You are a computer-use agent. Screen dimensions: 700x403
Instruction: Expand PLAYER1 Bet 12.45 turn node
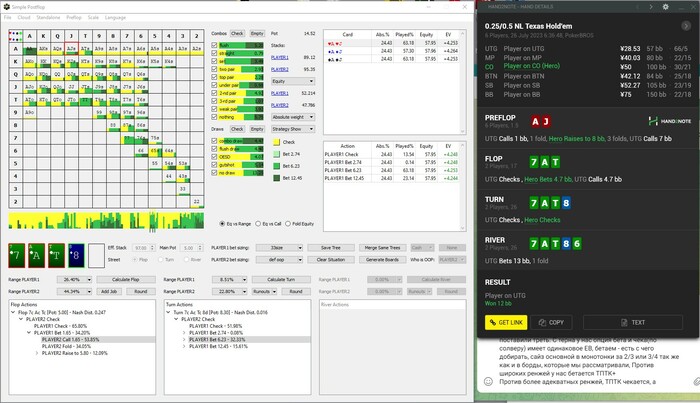pyautogui.click(x=184, y=346)
